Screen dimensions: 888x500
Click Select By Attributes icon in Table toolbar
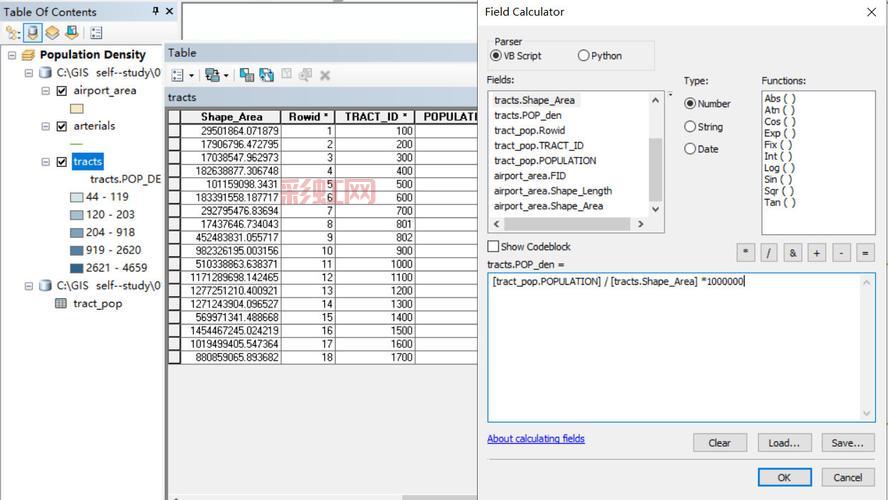click(x=247, y=75)
